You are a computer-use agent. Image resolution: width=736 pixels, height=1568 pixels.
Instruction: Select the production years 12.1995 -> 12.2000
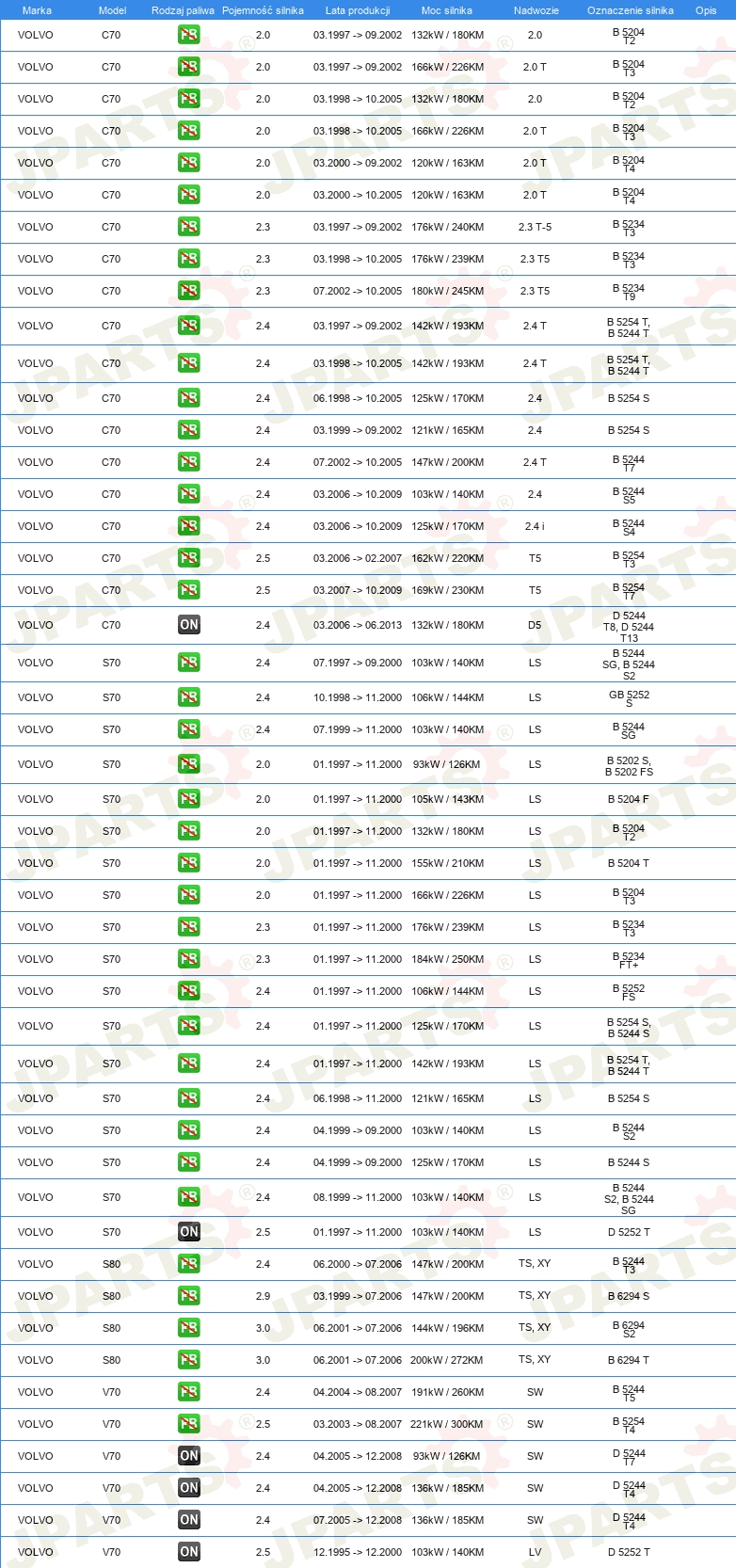[358, 1552]
